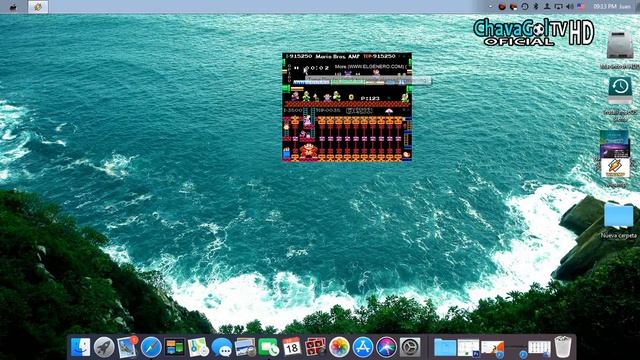Open the App Store icon

362,347
